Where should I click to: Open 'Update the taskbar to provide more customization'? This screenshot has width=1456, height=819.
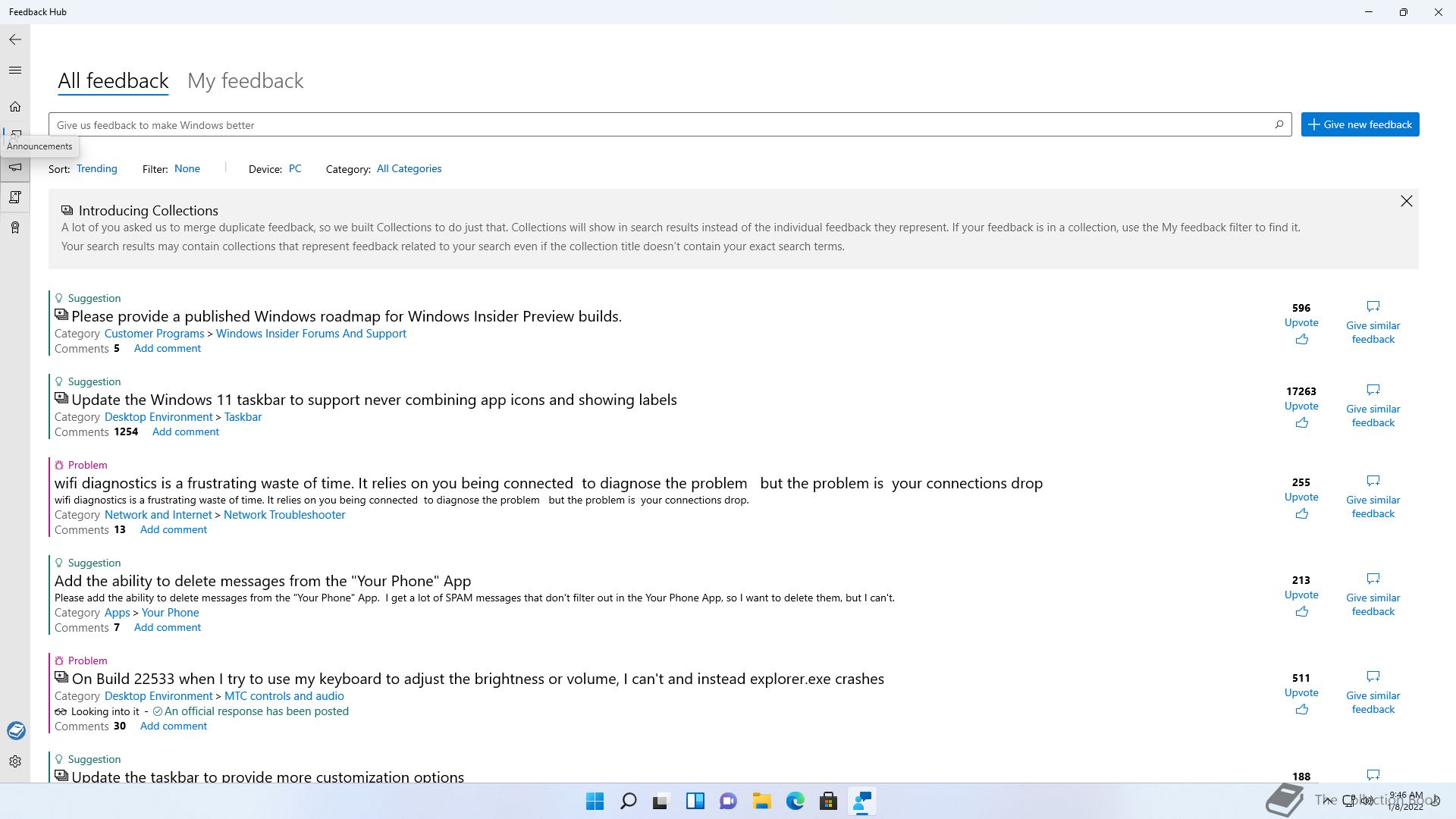[x=268, y=777]
